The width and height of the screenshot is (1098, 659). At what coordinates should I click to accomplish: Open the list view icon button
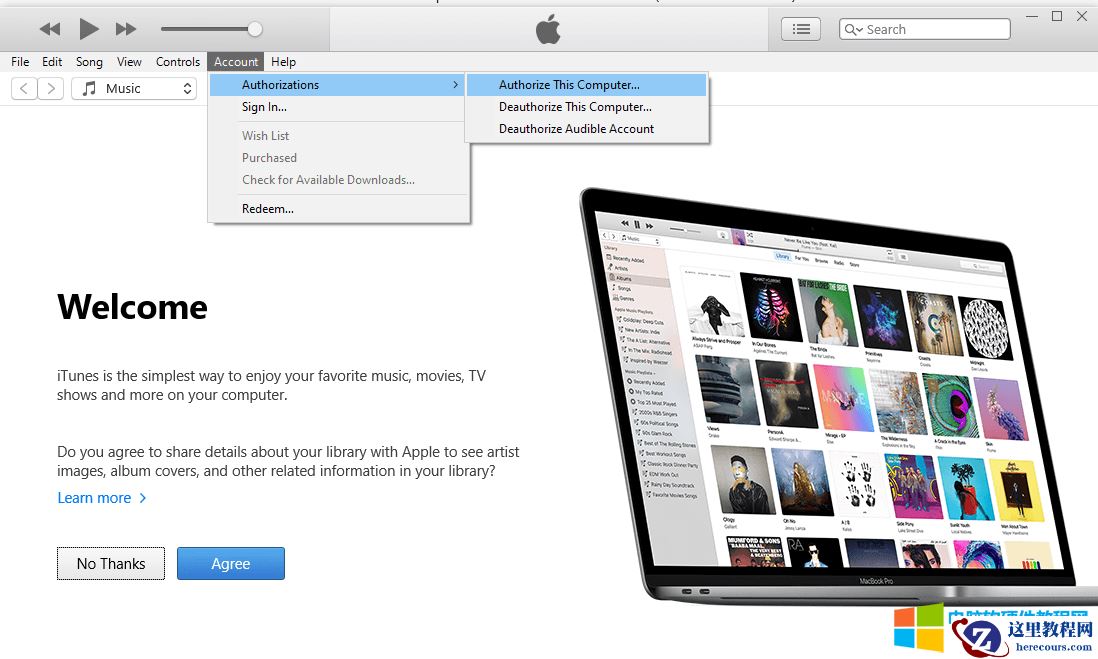click(800, 29)
